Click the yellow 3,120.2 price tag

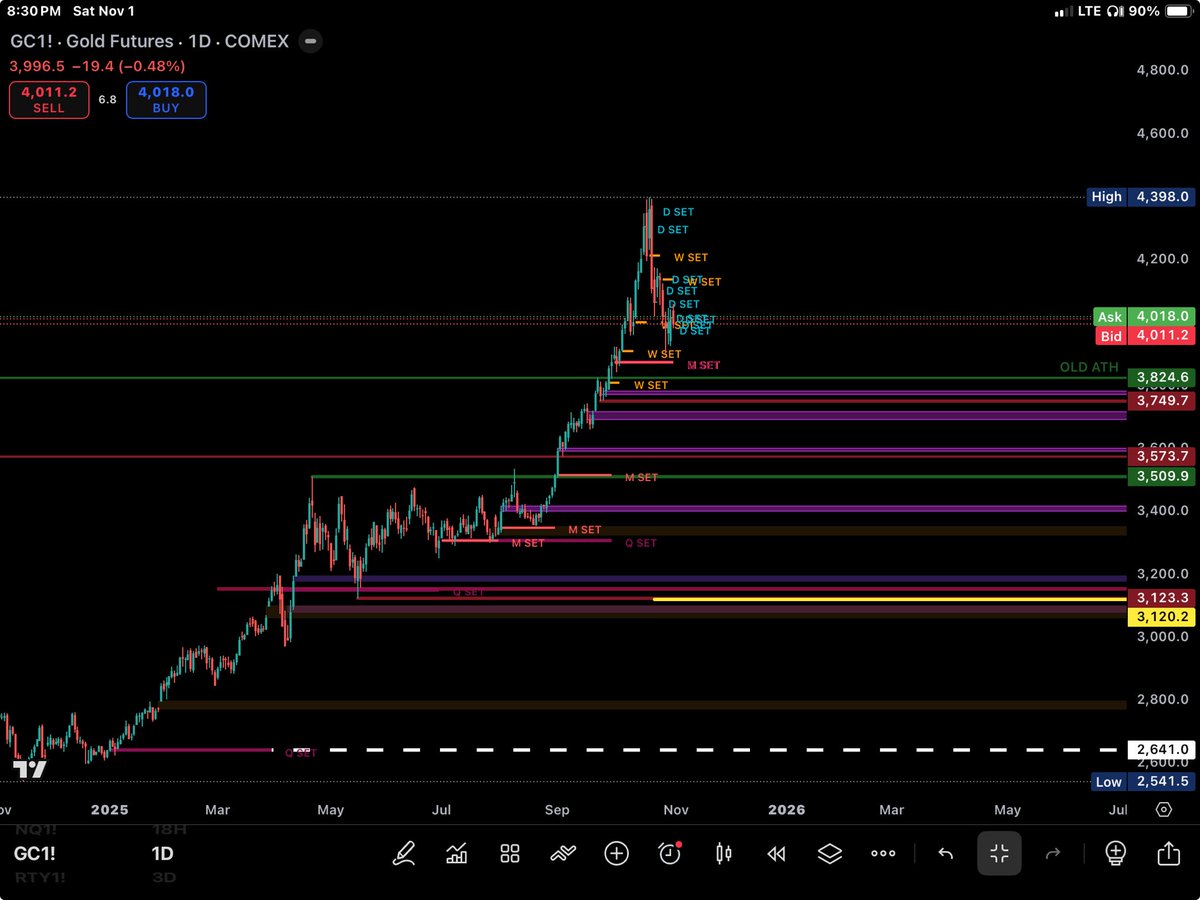[1161, 617]
